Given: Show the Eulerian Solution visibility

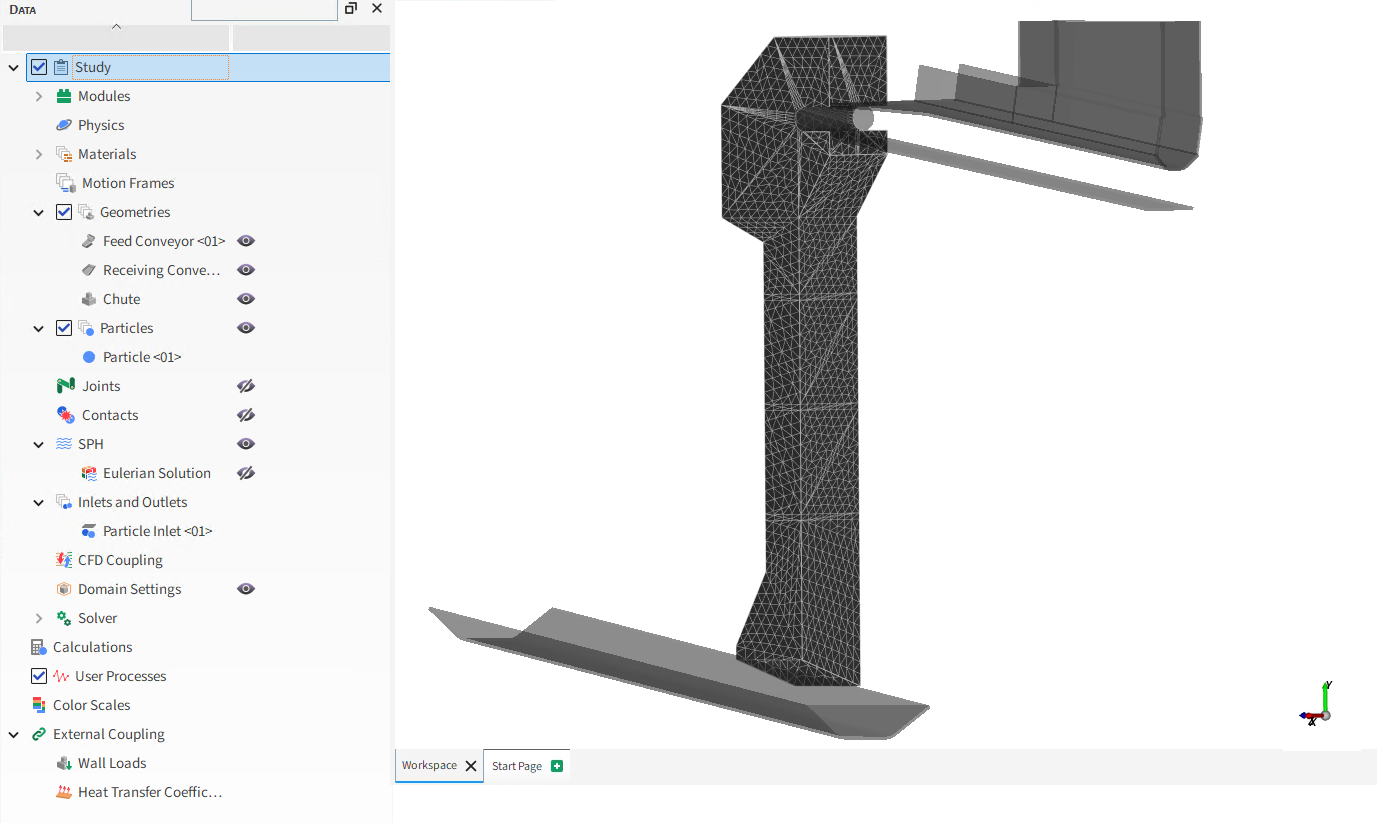Looking at the screenshot, I should [x=246, y=473].
